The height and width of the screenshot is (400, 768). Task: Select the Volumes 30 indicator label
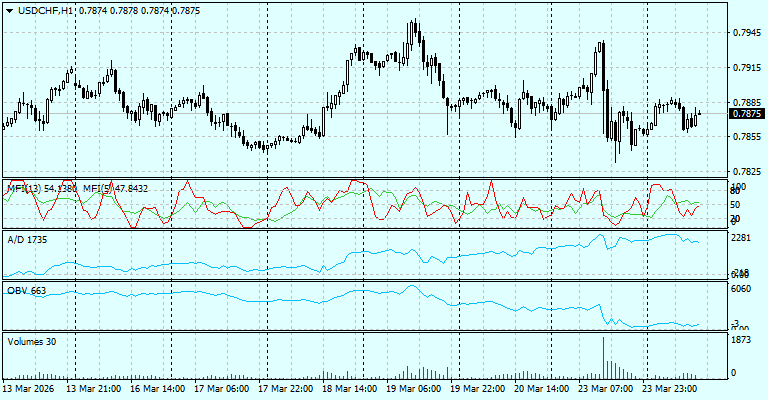[32, 342]
